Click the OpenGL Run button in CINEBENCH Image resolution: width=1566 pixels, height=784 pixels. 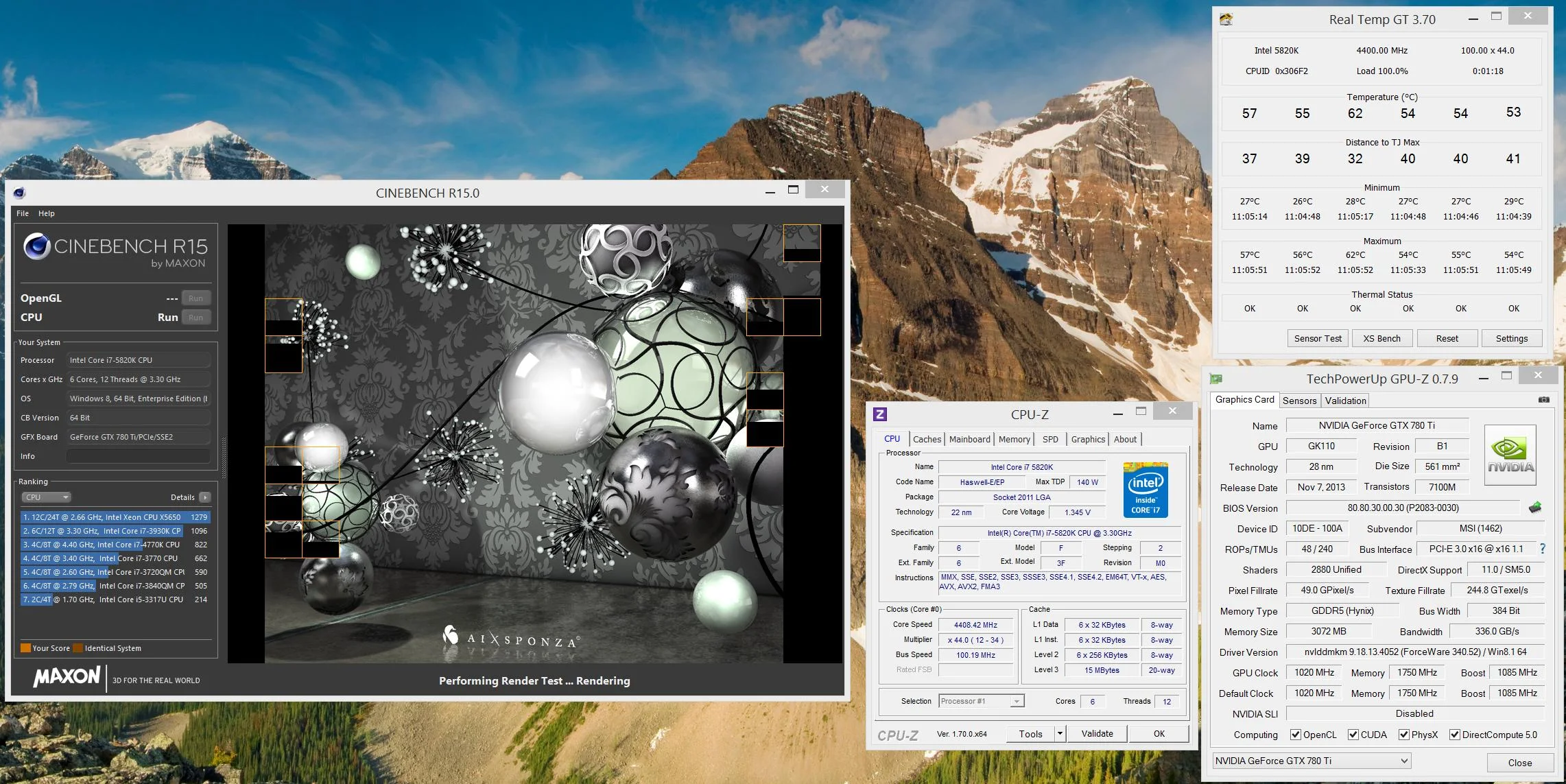[195, 298]
